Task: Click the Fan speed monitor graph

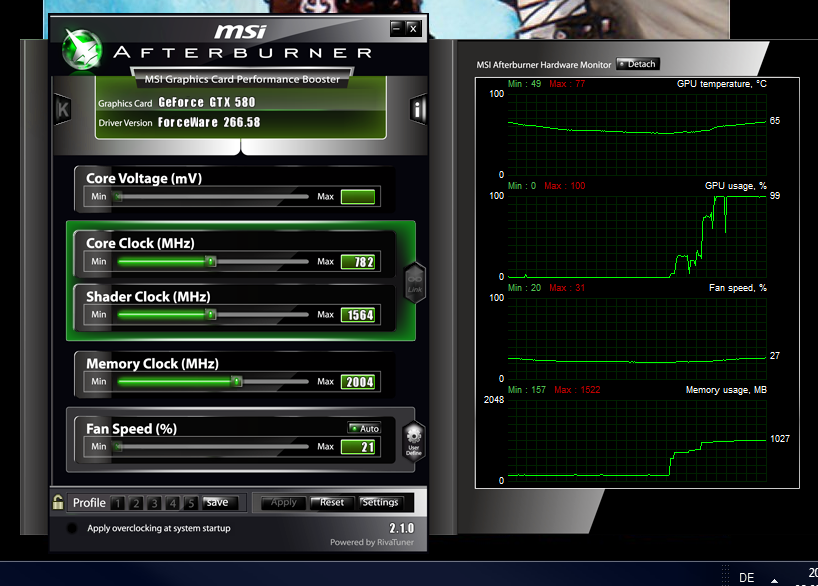Action: pyautogui.click(x=637, y=338)
